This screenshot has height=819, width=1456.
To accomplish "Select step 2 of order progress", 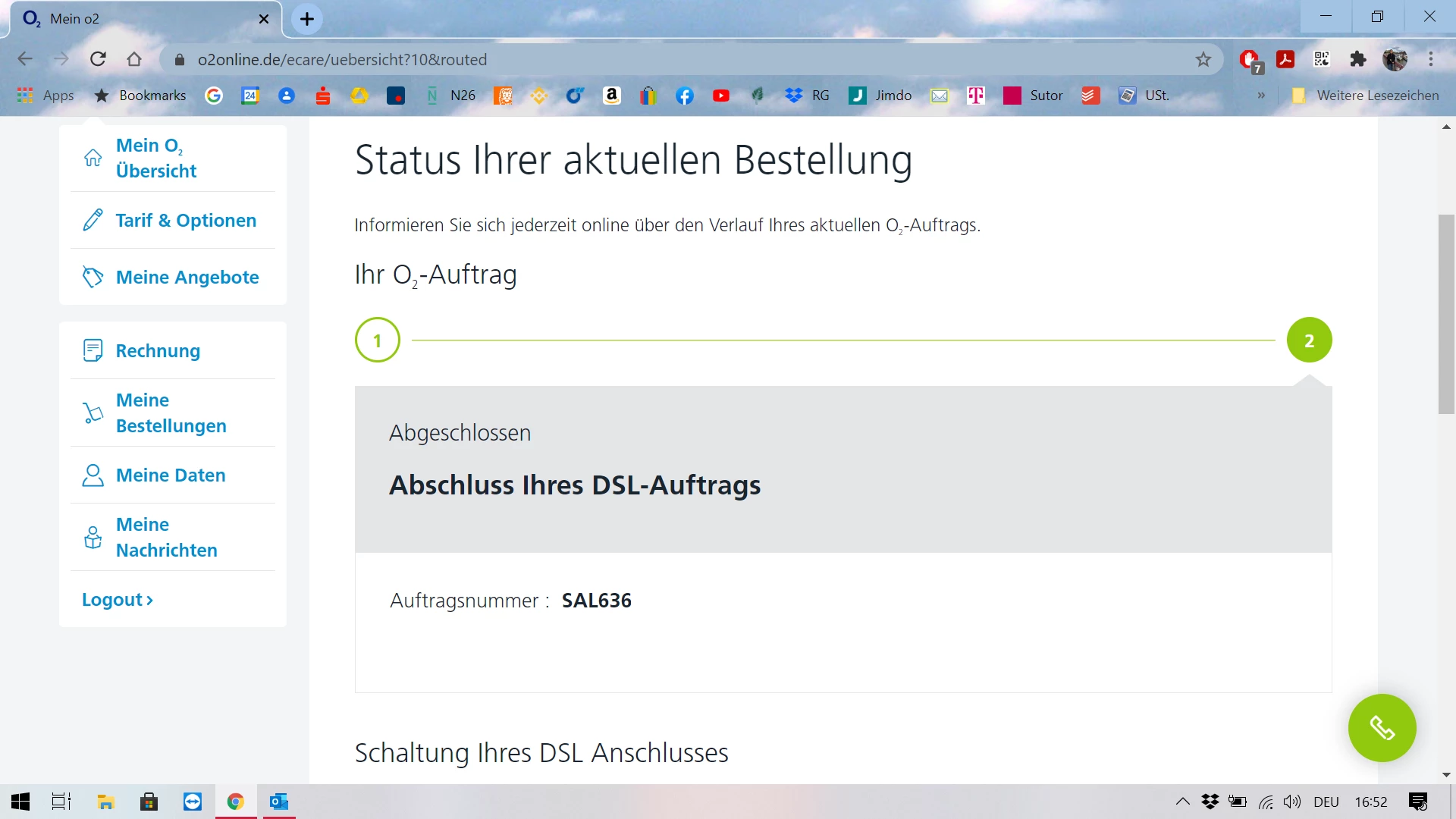I will pos(1309,340).
